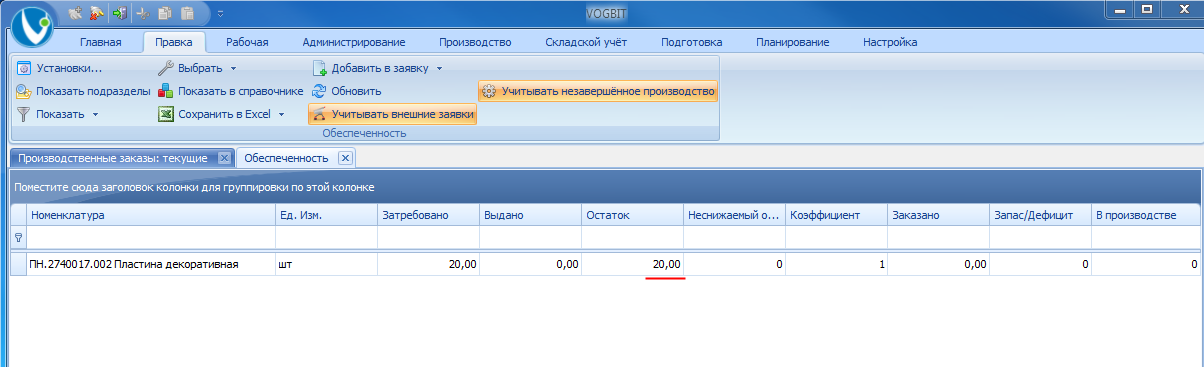This screenshot has height=367, width=1204.
Task: Open Установки... settings
Action: click(60, 68)
